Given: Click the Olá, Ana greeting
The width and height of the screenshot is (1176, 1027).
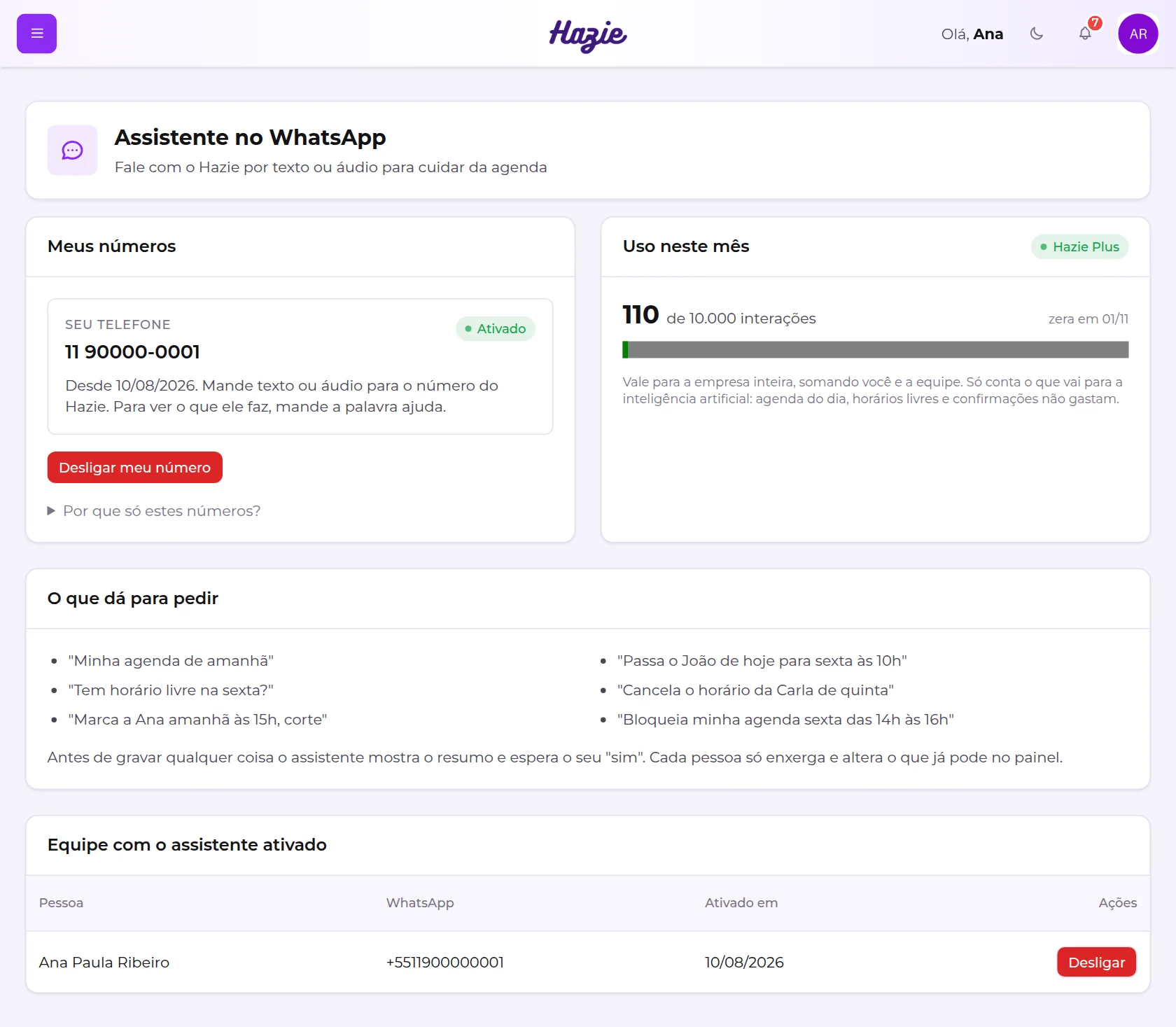Looking at the screenshot, I should pos(972,34).
